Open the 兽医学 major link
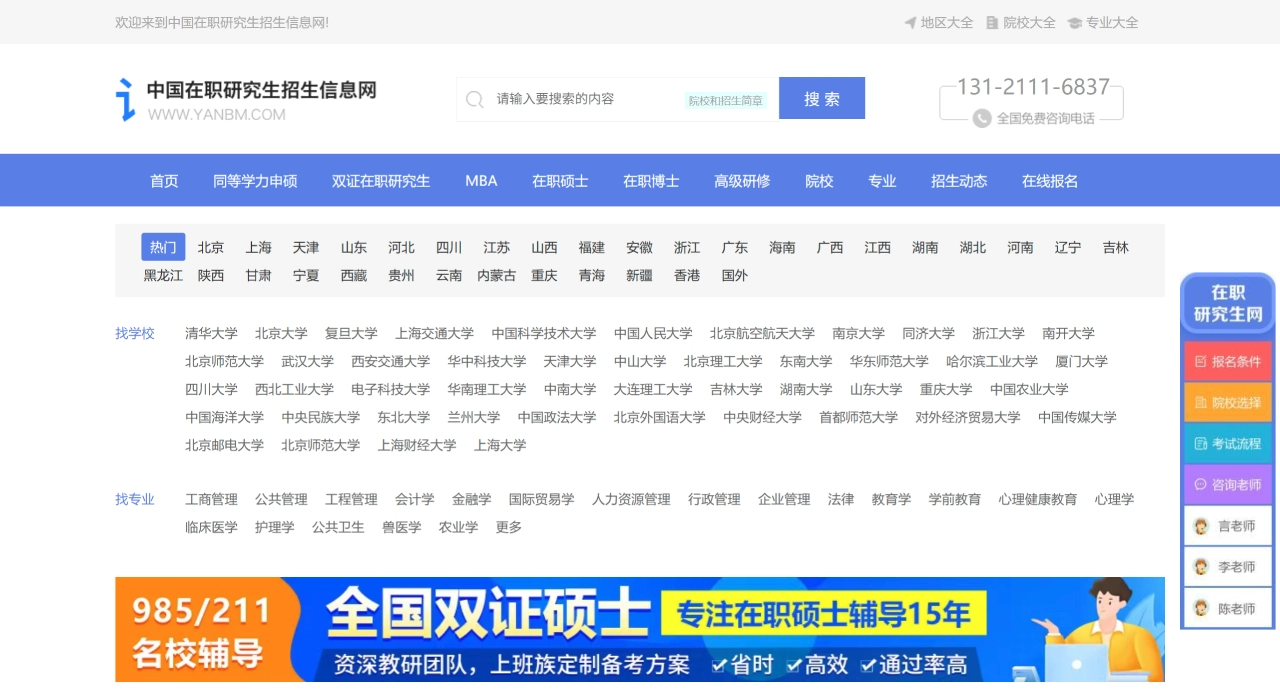 click(x=401, y=527)
